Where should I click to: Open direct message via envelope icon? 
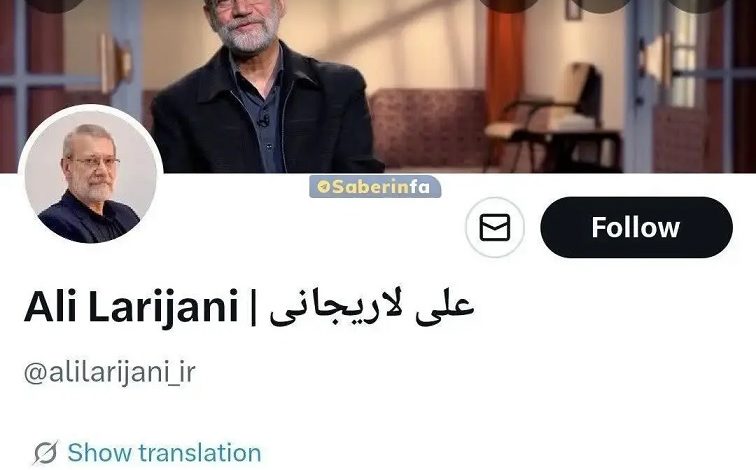click(495, 227)
